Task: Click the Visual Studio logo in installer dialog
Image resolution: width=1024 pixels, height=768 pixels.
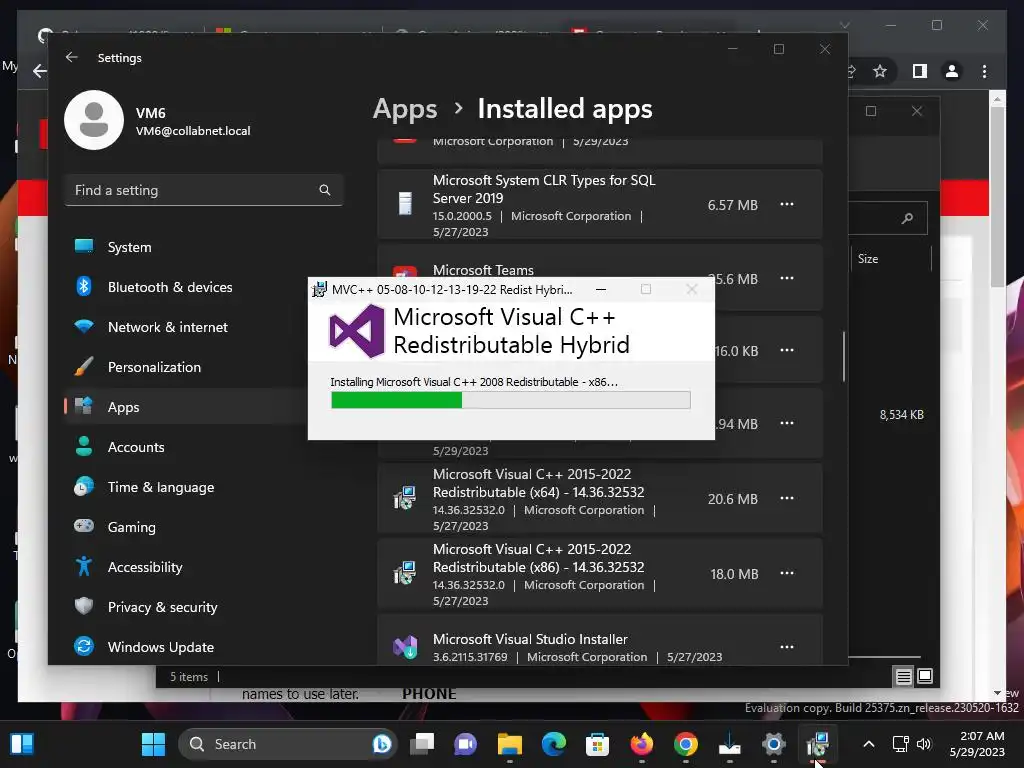Action: 357,331
